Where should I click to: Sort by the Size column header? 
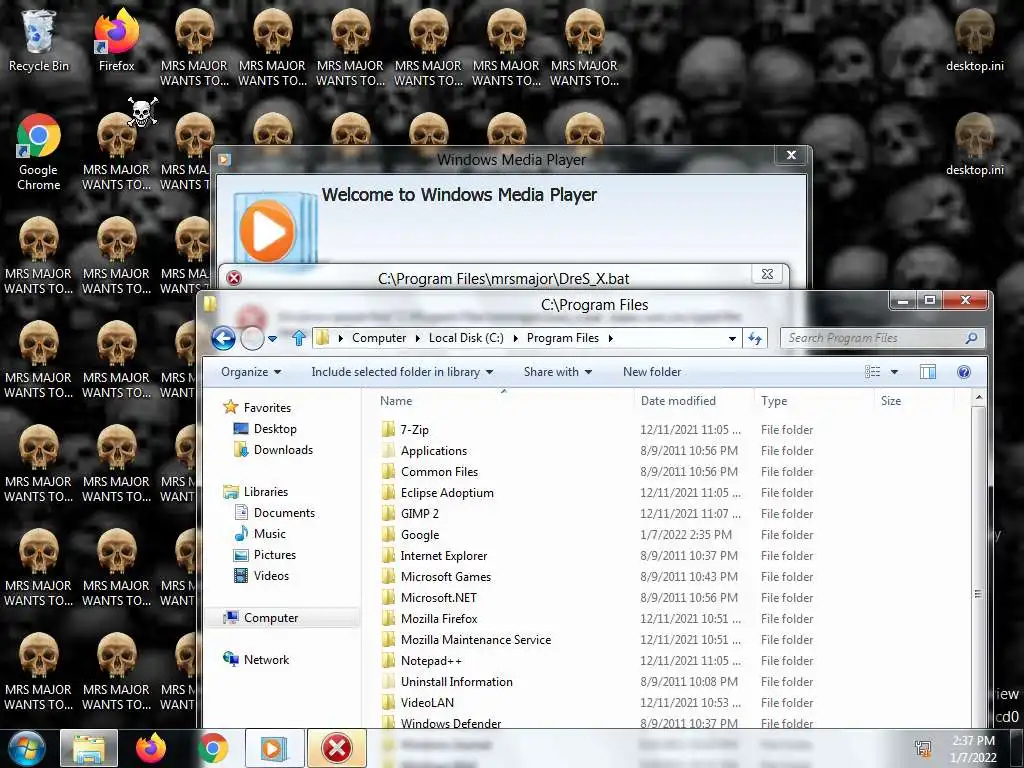tap(914, 401)
